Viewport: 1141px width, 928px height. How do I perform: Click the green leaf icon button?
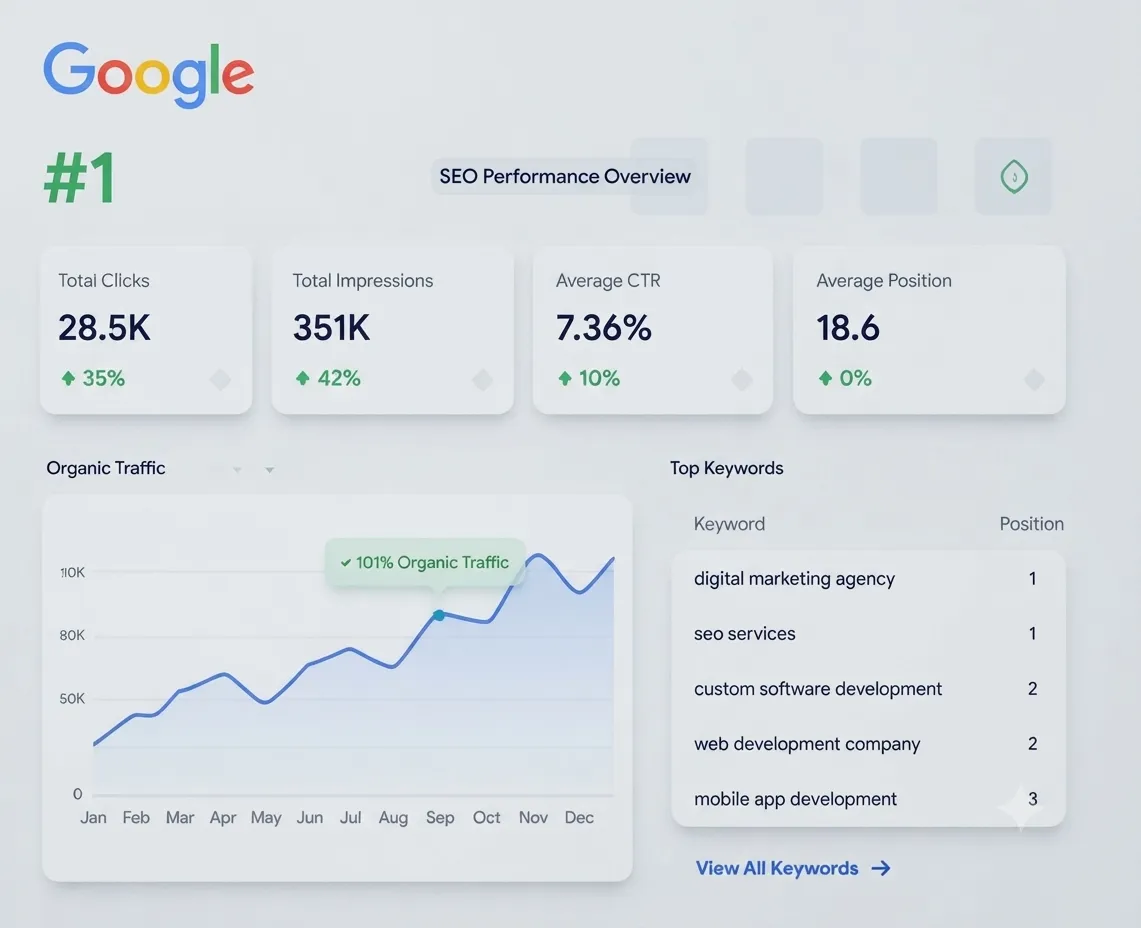1014,177
